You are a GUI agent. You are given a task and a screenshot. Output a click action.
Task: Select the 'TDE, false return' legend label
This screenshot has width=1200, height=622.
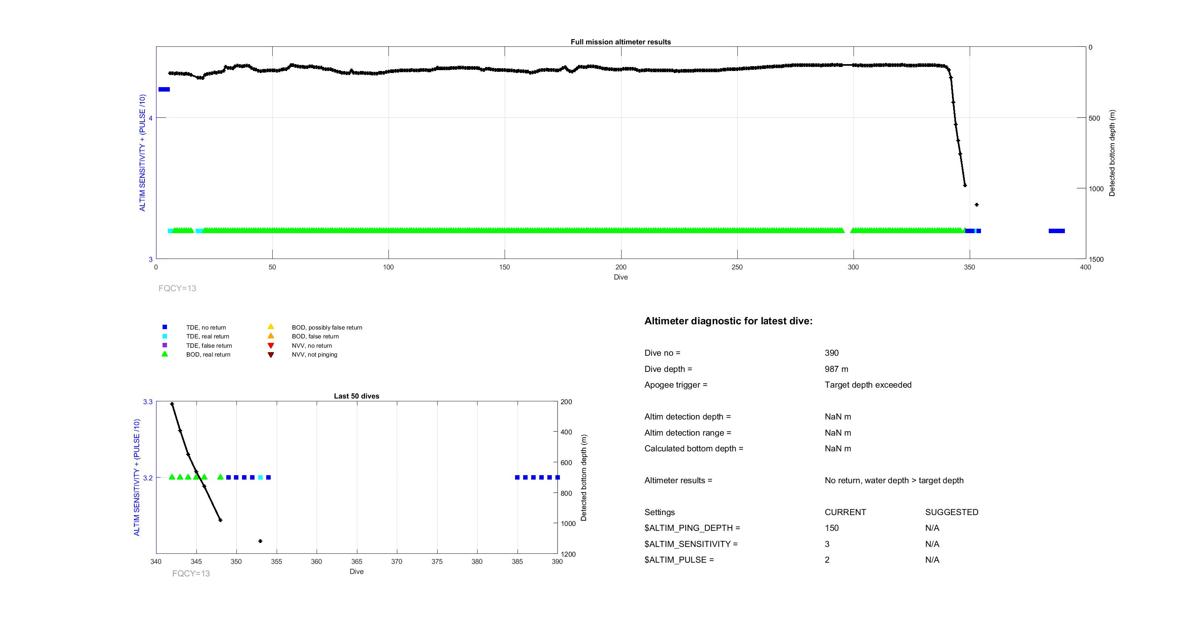[x=209, y=345]
